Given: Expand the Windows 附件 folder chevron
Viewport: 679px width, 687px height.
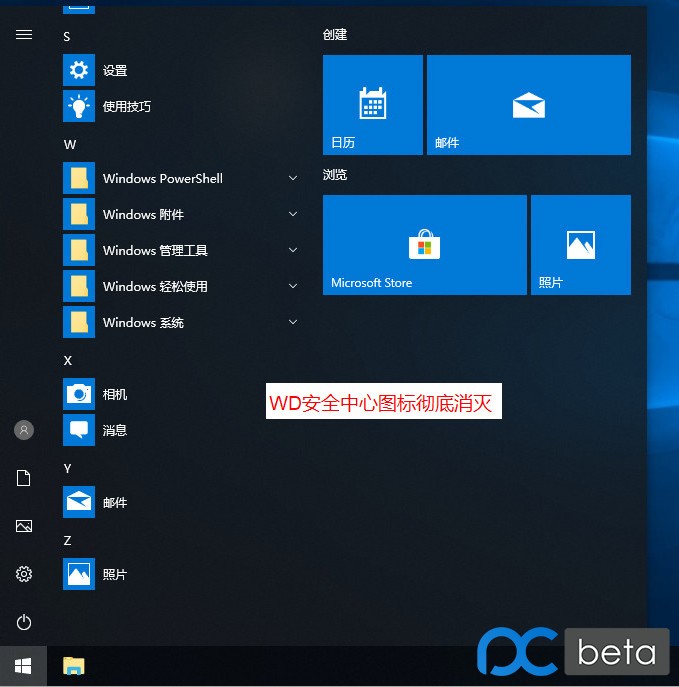Looking at the screenshot, I should 293,214.
